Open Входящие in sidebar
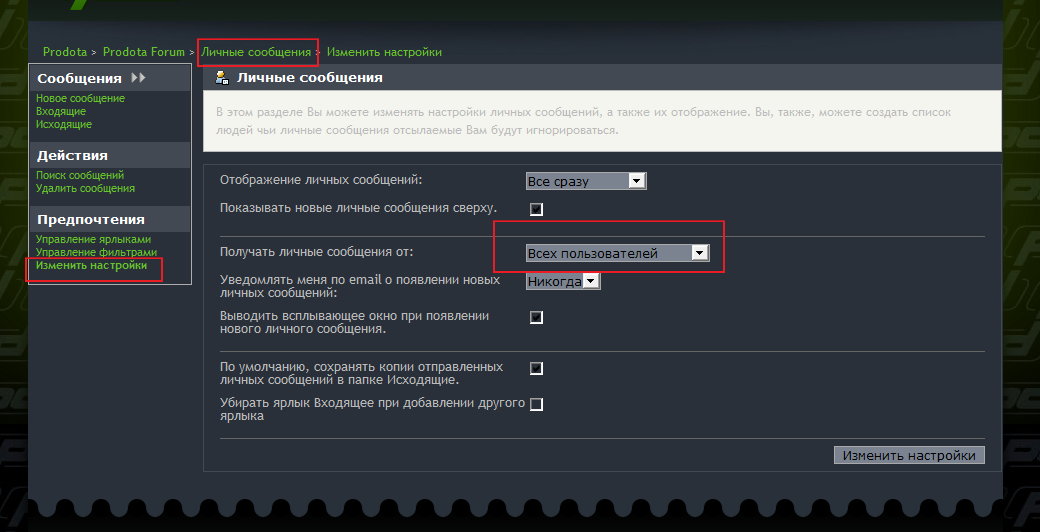This screenshot has width=1040, height=532. click(61, 111)
